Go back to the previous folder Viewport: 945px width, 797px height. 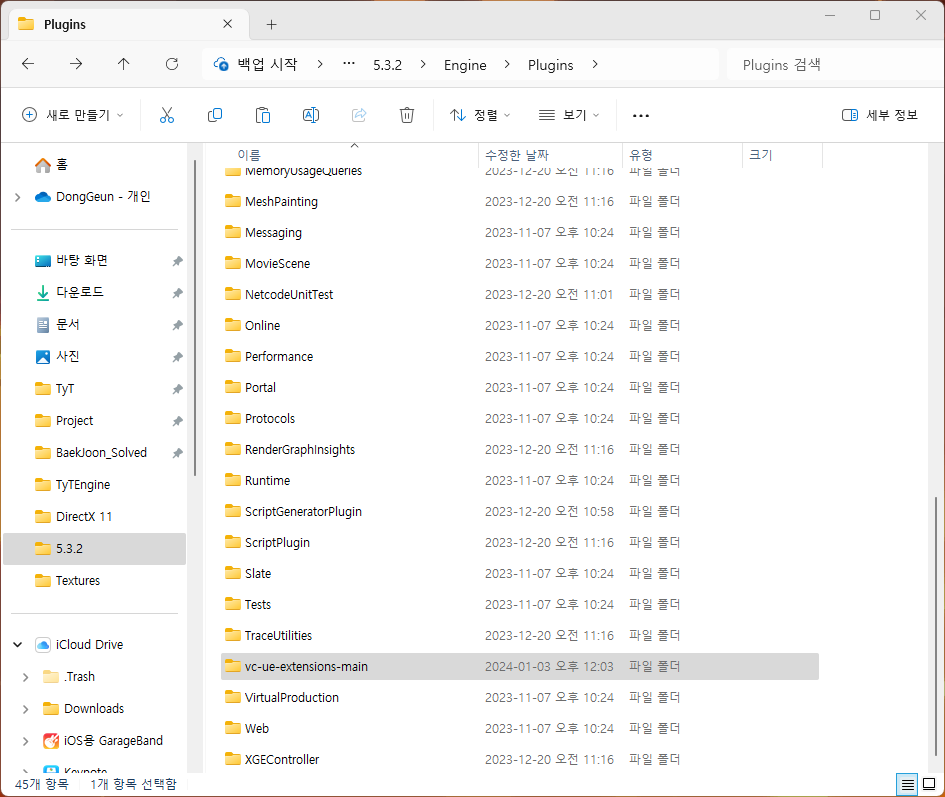(28, 64)
